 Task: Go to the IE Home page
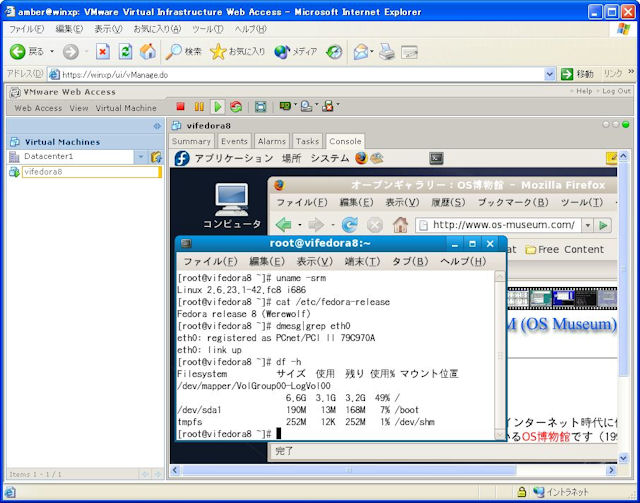[148, 52]
